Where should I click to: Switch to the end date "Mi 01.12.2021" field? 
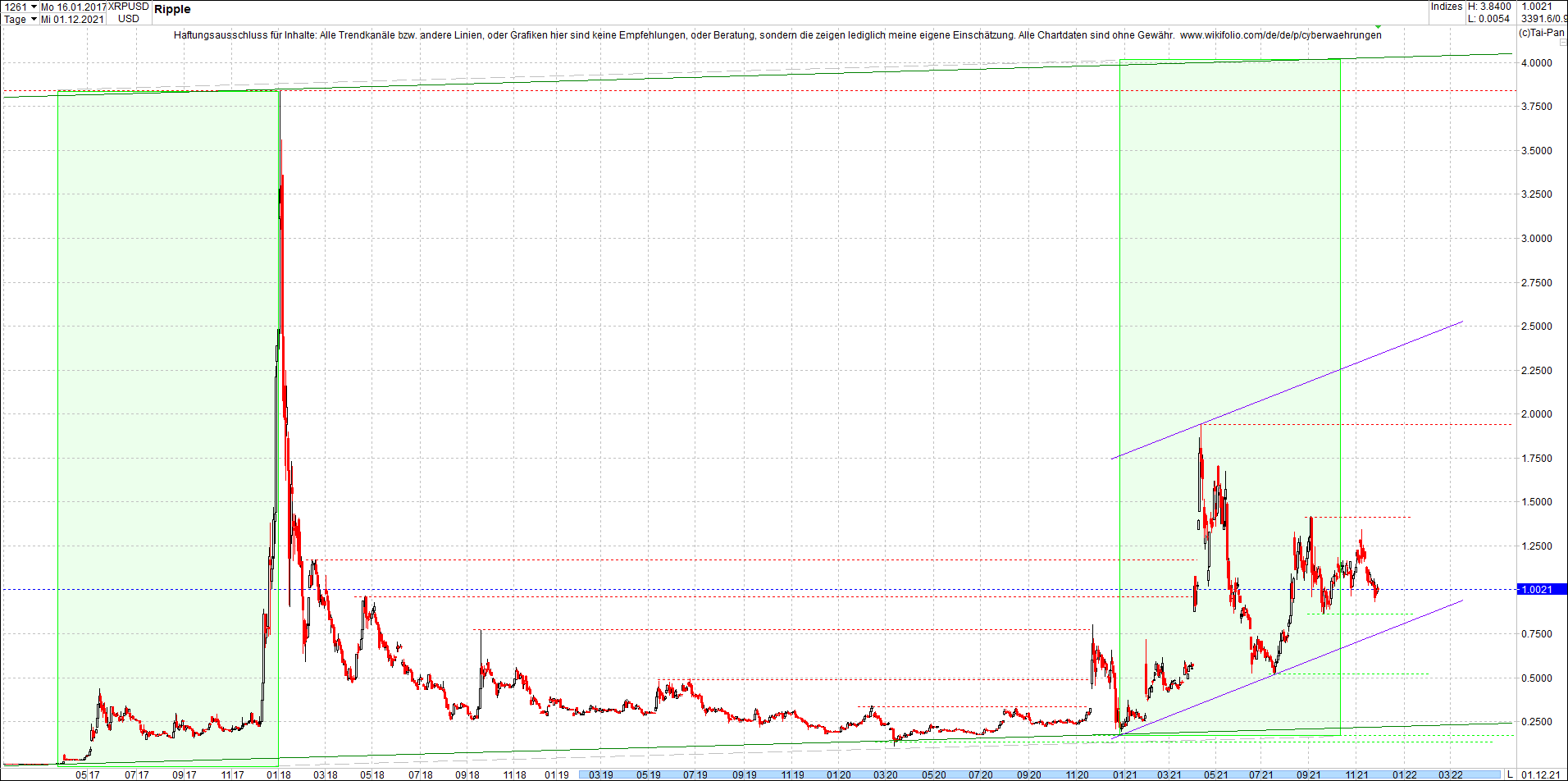click(72, 19)
